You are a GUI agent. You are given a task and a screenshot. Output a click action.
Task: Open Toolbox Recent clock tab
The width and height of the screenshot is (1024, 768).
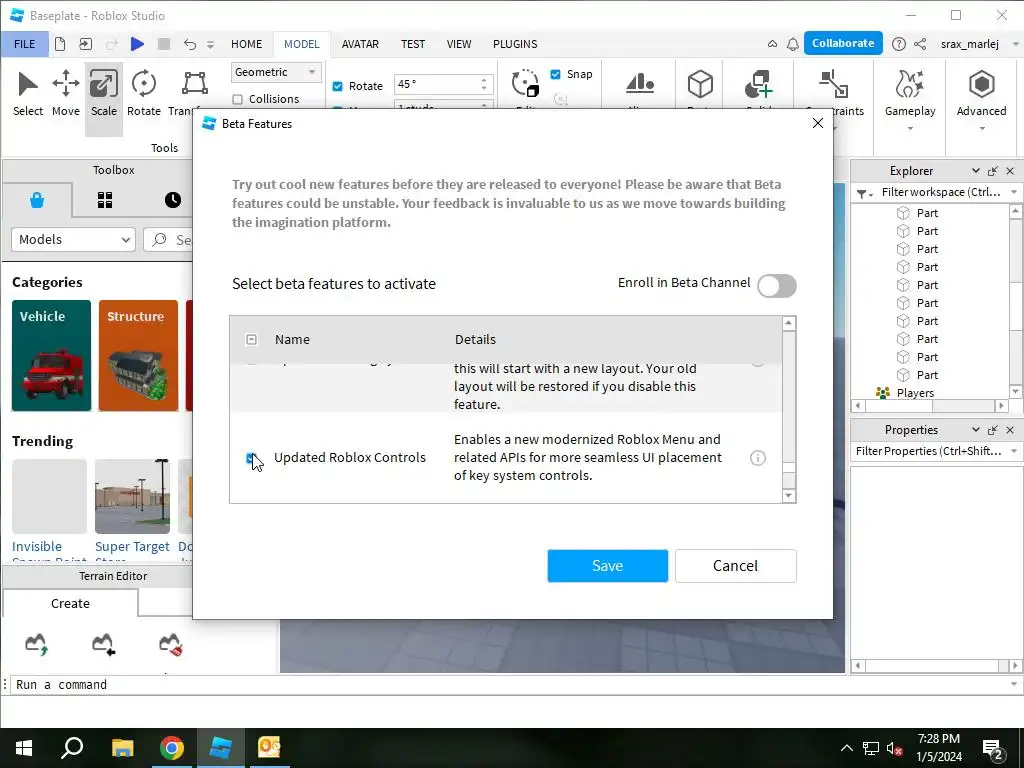pos(172,200)
